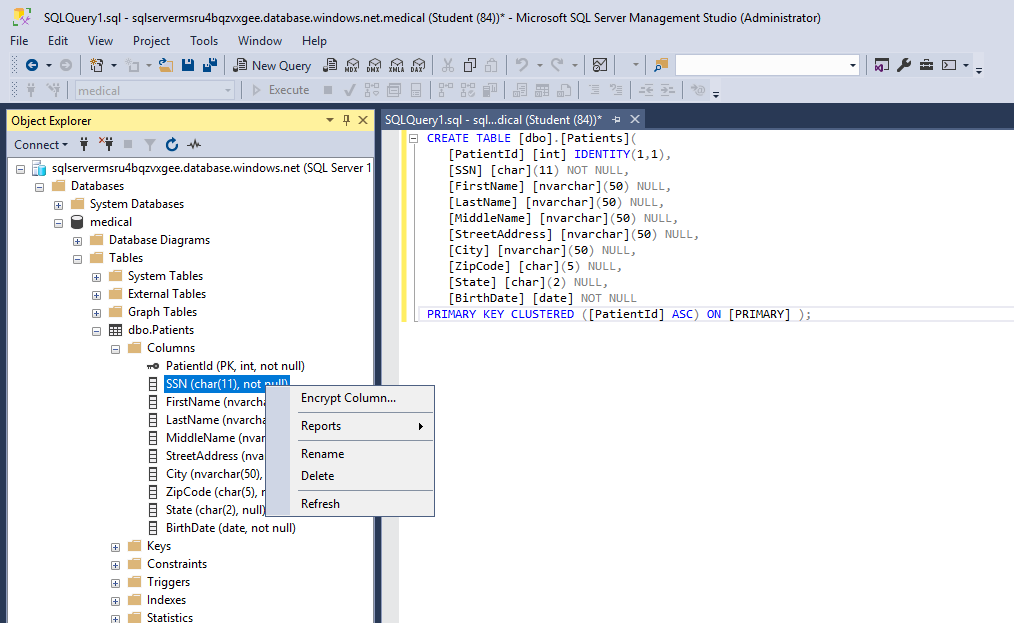Open the Connect dropdown in Object Explorer
This screenshot has width=1014, height=623.
41,144
